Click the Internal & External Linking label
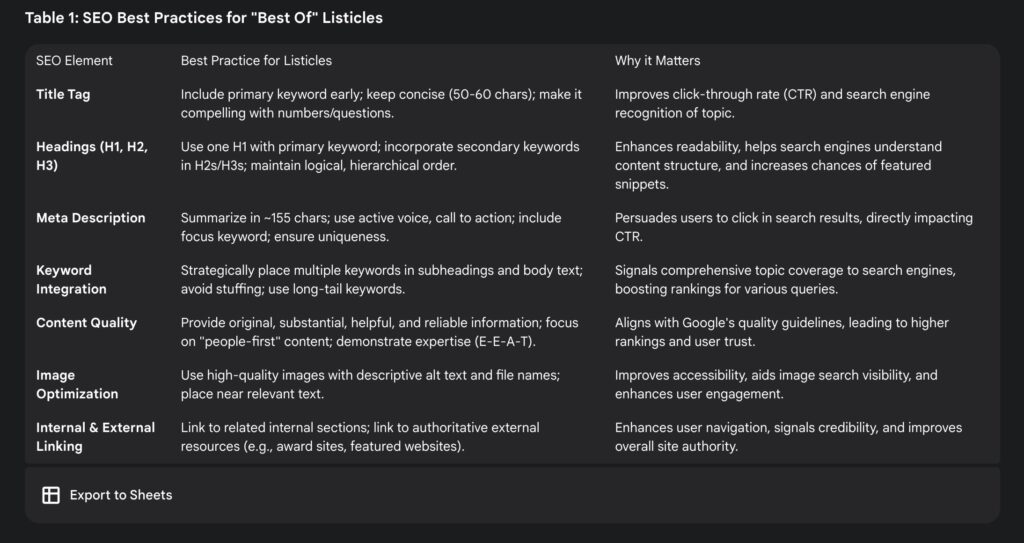The height and width of the screenshot is (543, 1024). 95,437
